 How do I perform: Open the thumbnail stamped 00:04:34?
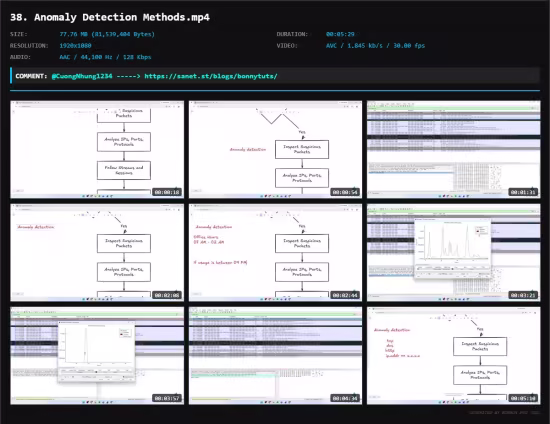(x=275, y=356)
